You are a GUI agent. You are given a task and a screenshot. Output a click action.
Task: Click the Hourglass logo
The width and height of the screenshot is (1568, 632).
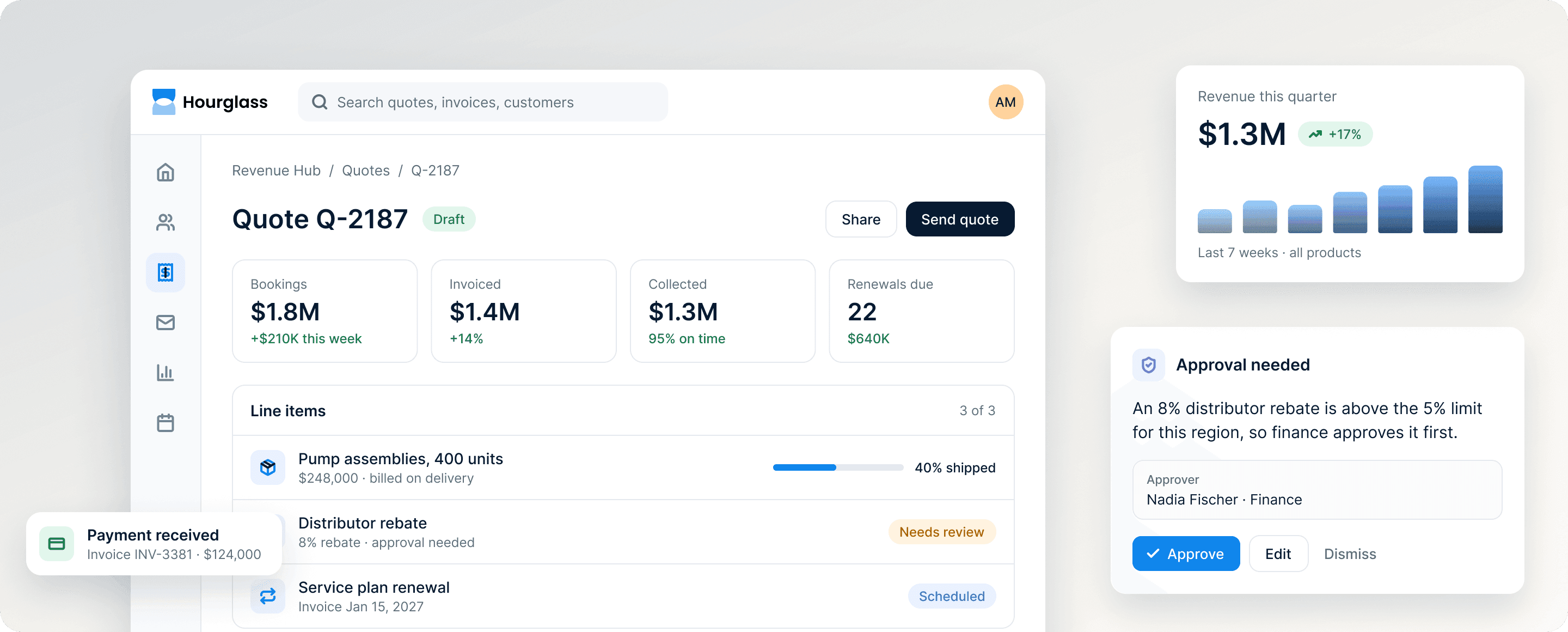[210, 102]
